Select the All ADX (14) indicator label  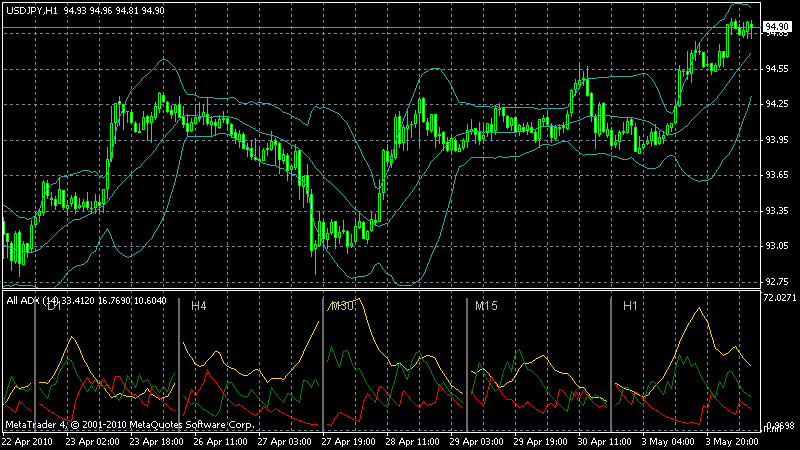[x=33, y=301]
